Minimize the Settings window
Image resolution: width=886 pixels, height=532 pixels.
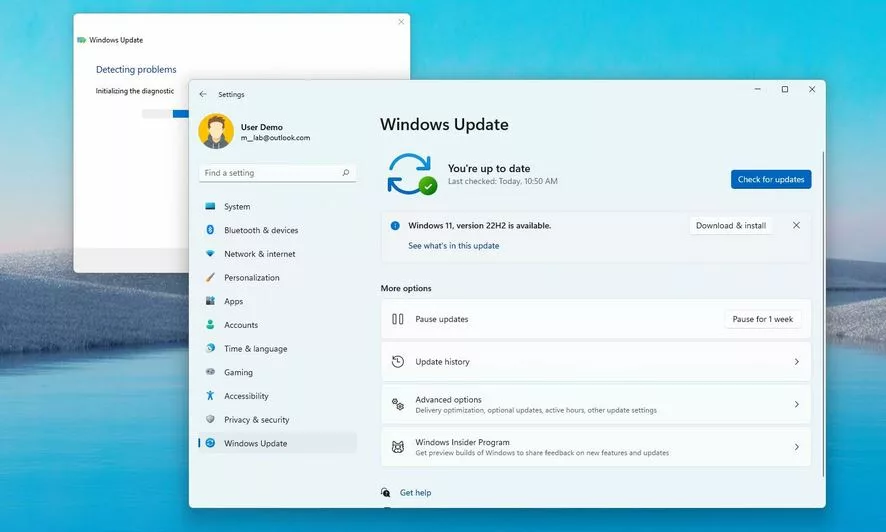click(758, 89)
